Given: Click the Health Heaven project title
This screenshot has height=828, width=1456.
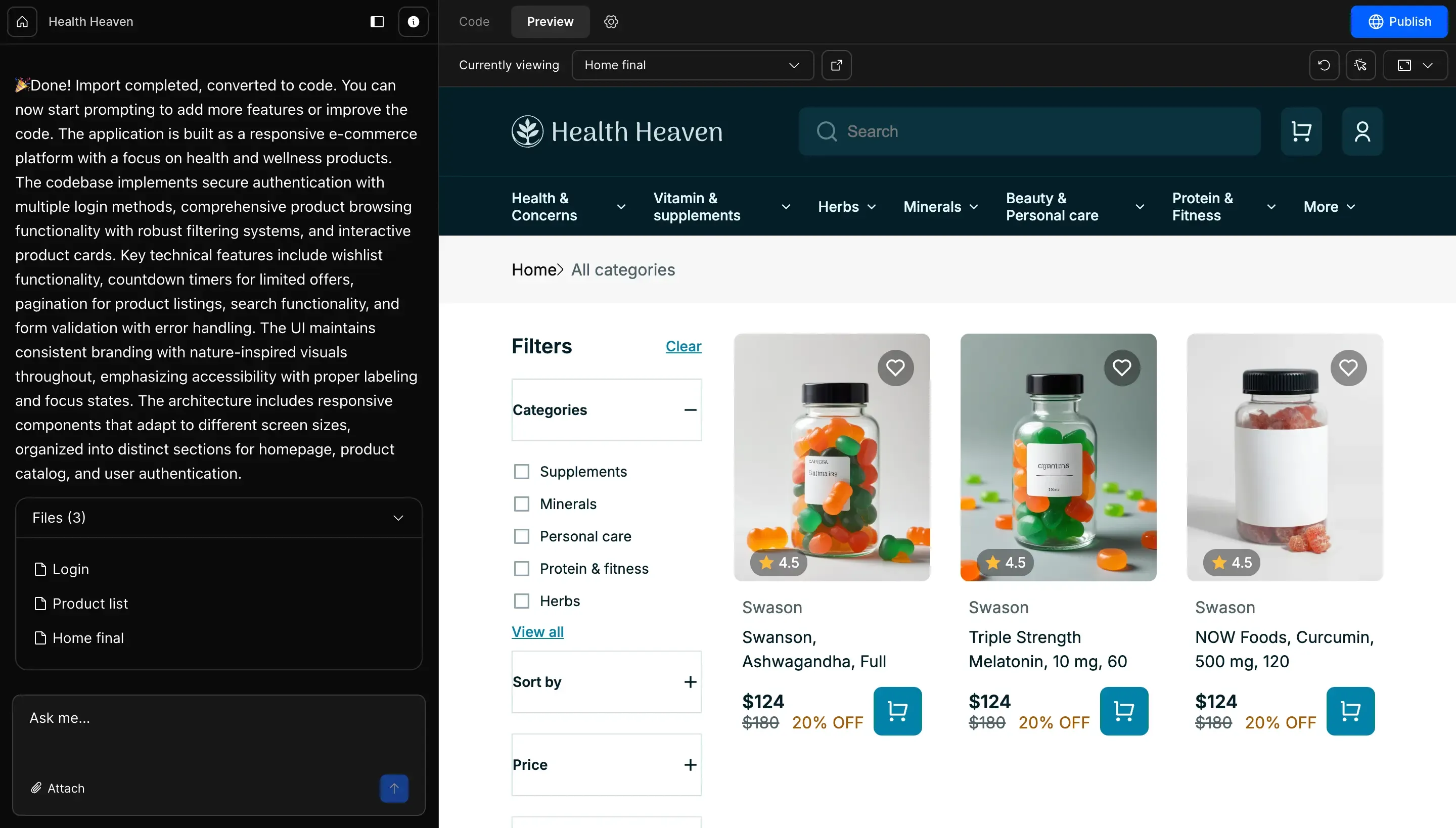Looking at the screenshot, I should tap(91, 22).
